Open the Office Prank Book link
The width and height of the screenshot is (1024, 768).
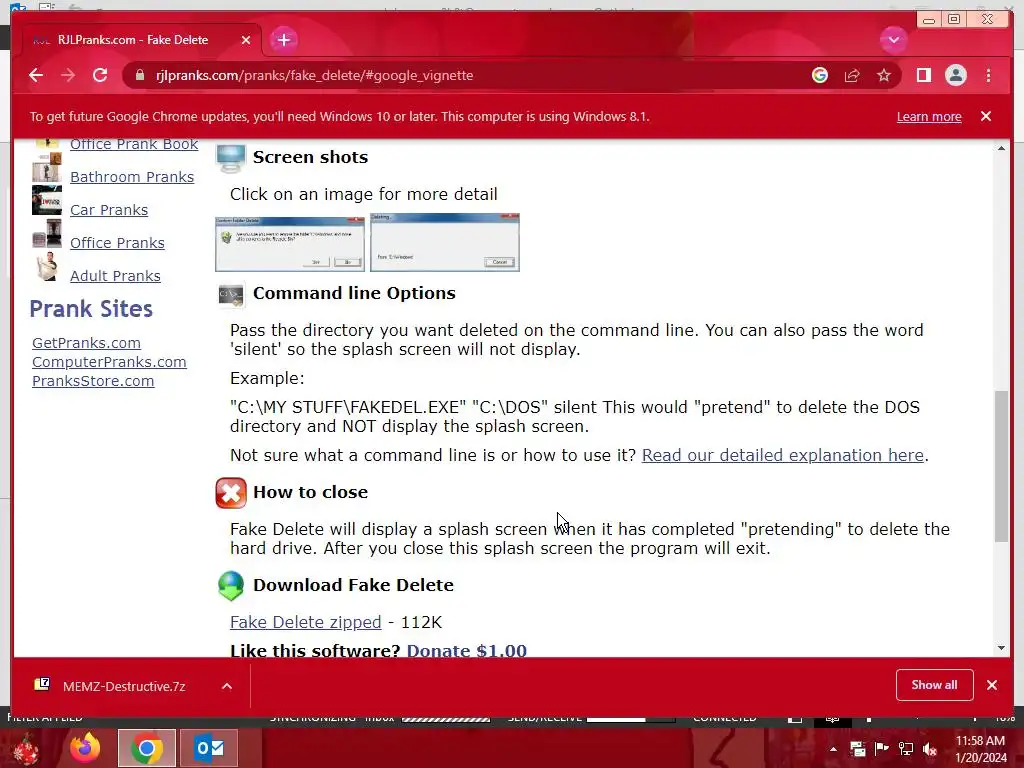pos(134,144)
